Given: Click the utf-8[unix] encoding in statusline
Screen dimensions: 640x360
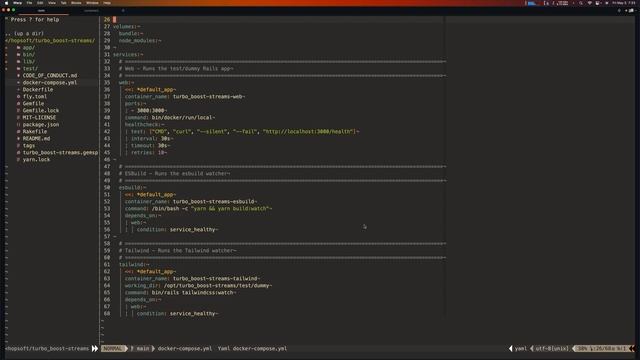Looking at the screenshot, I should tap(552, 349).
